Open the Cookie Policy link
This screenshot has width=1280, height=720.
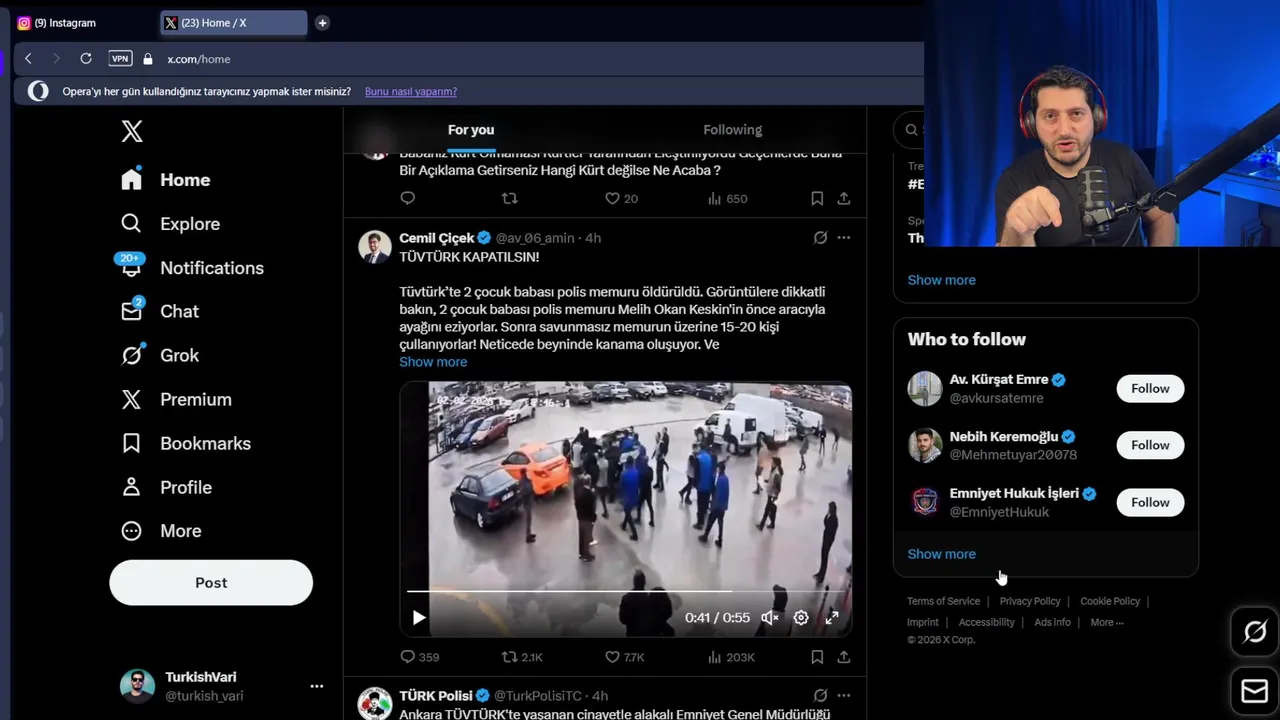coord(1110,601)
